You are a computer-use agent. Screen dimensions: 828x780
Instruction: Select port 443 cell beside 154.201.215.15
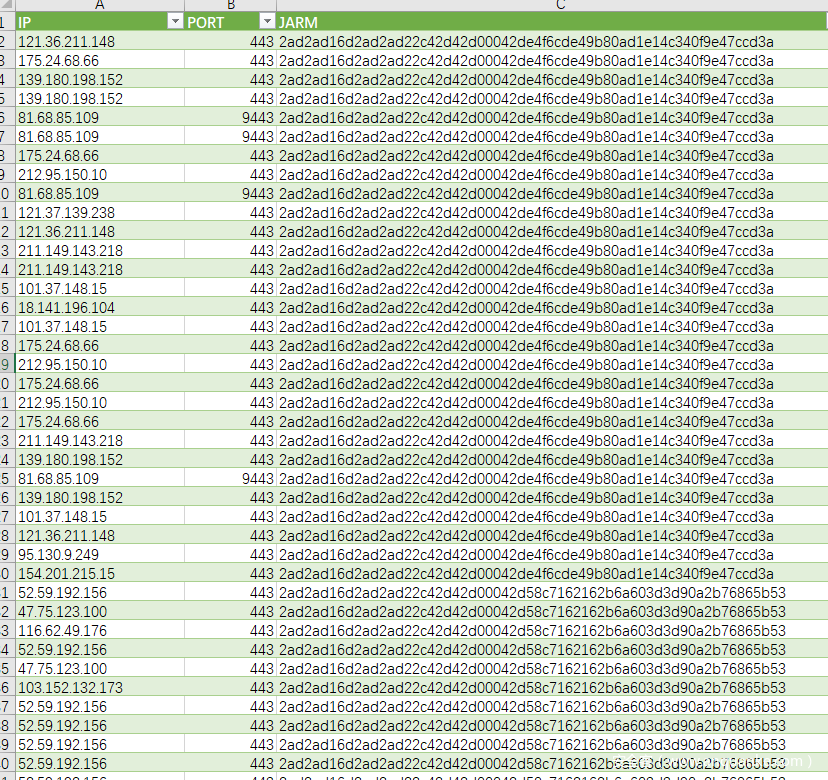click(x=230, y=574)
